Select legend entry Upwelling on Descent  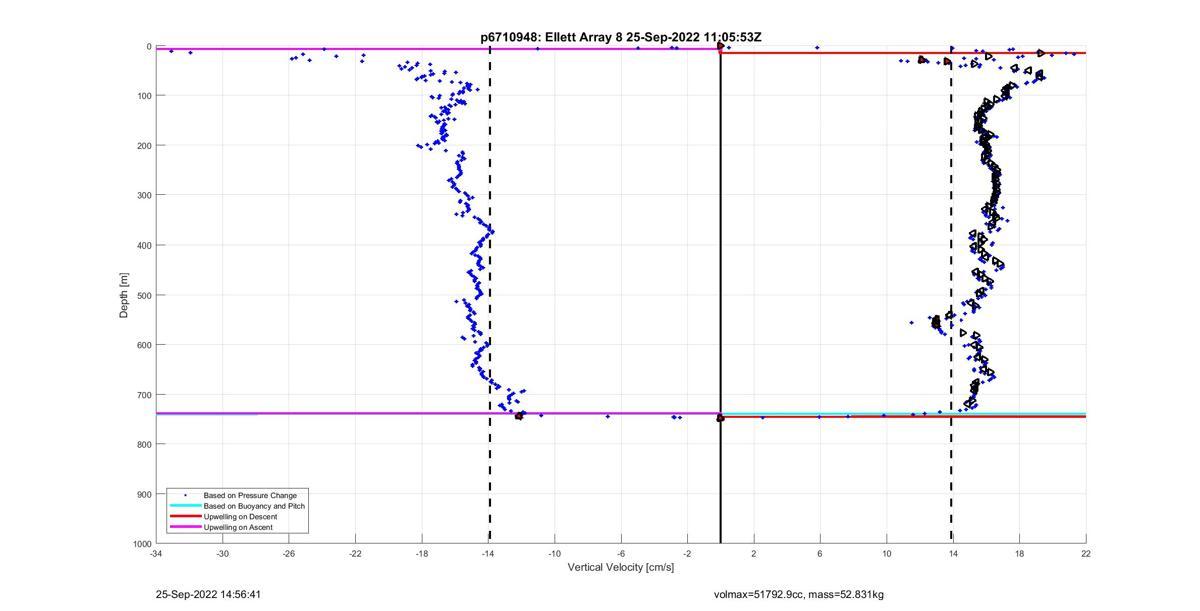point(241,516)
